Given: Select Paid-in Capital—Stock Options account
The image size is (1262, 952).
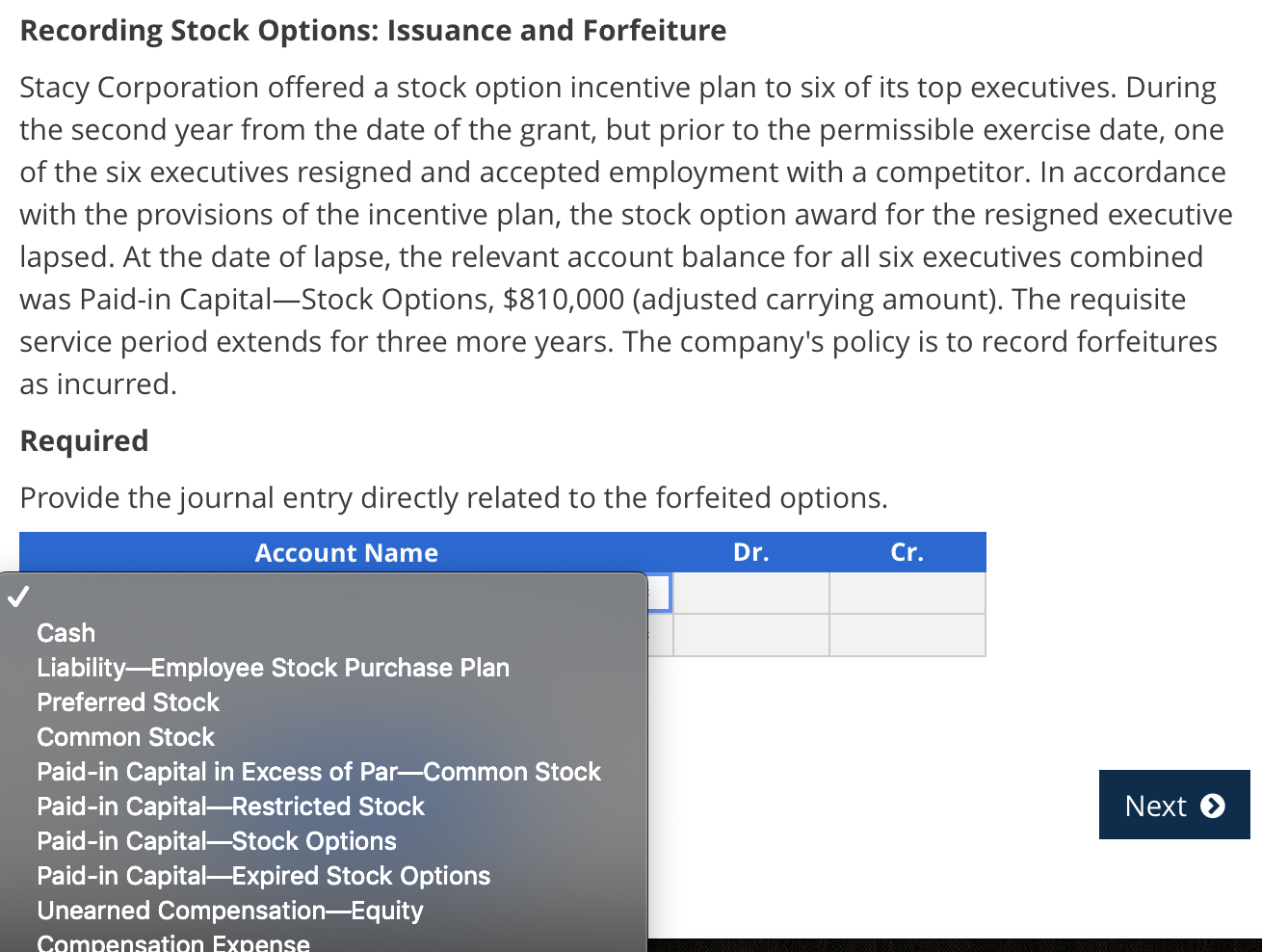Looking at the screenshot, I should tap(216, 841).
